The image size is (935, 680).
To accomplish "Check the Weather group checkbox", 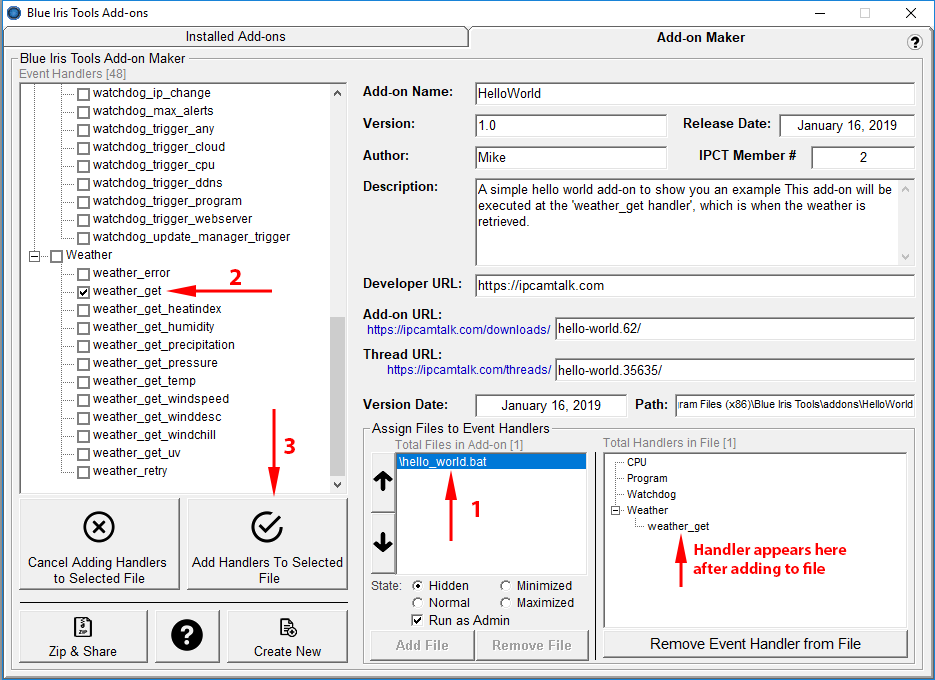I will pos(57,256).
